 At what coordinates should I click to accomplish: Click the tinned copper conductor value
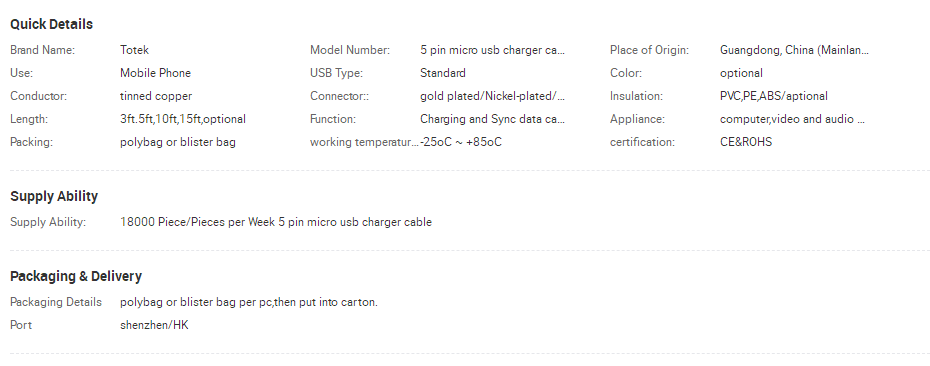156,96
